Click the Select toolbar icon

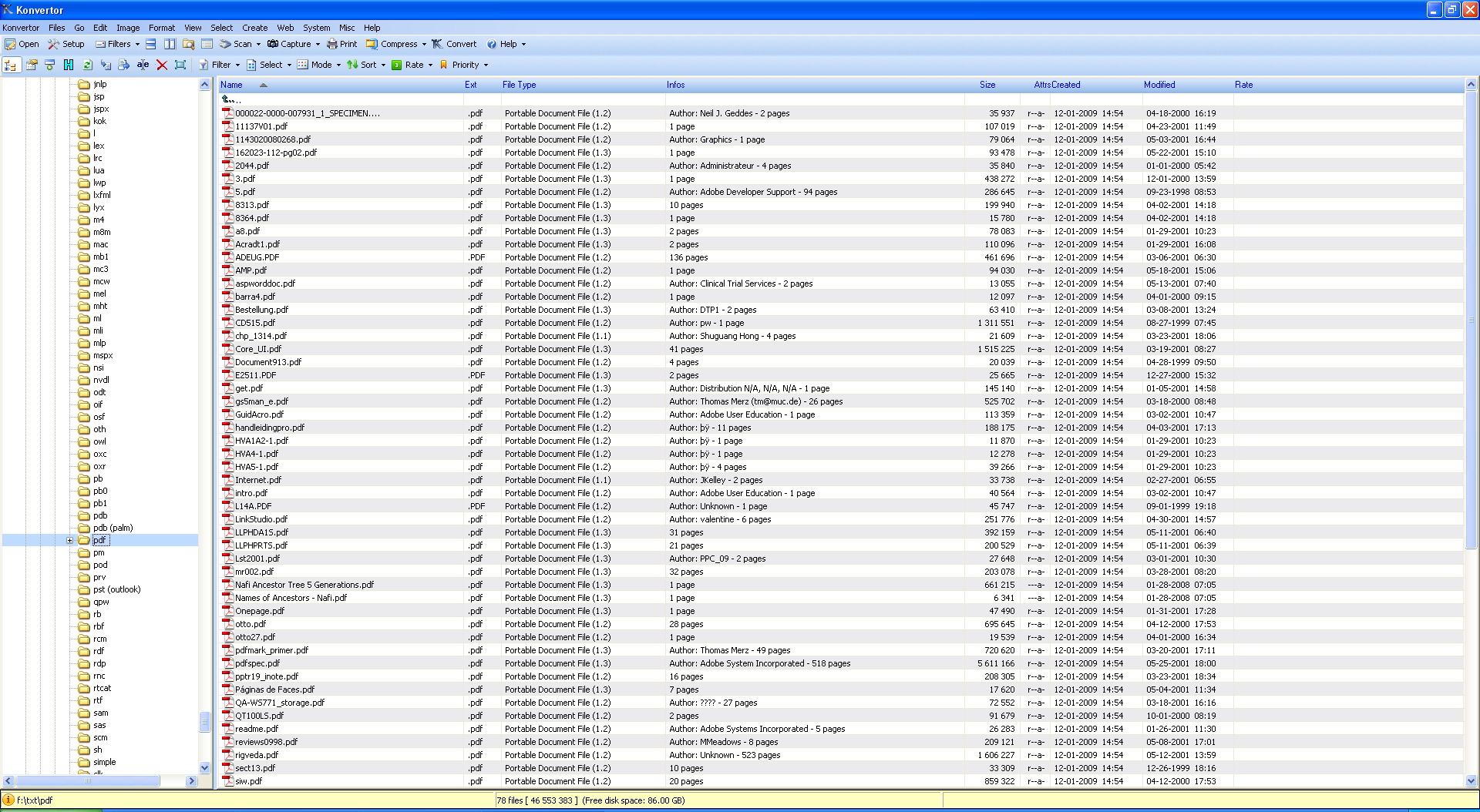(x=251, y=65)
